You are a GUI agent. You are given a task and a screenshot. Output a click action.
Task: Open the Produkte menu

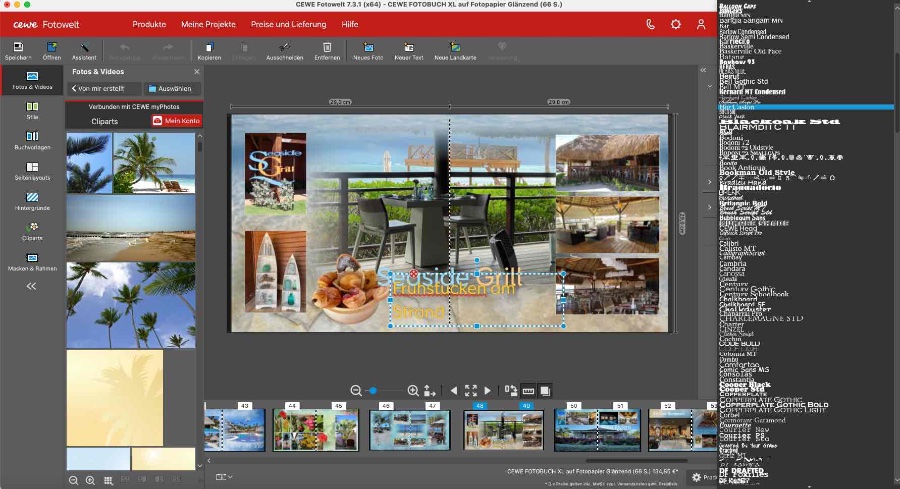point(149,24)
